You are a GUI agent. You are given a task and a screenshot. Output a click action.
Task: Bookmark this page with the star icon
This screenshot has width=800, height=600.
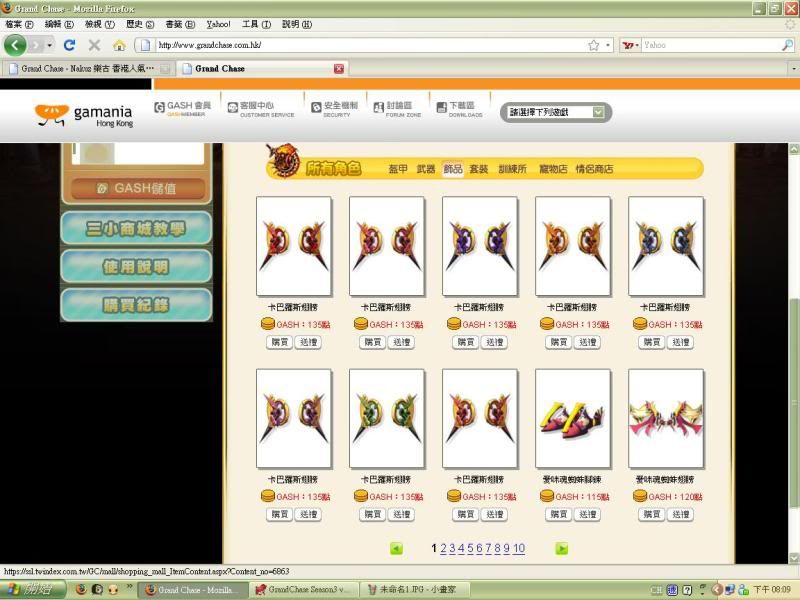(593, 45)
